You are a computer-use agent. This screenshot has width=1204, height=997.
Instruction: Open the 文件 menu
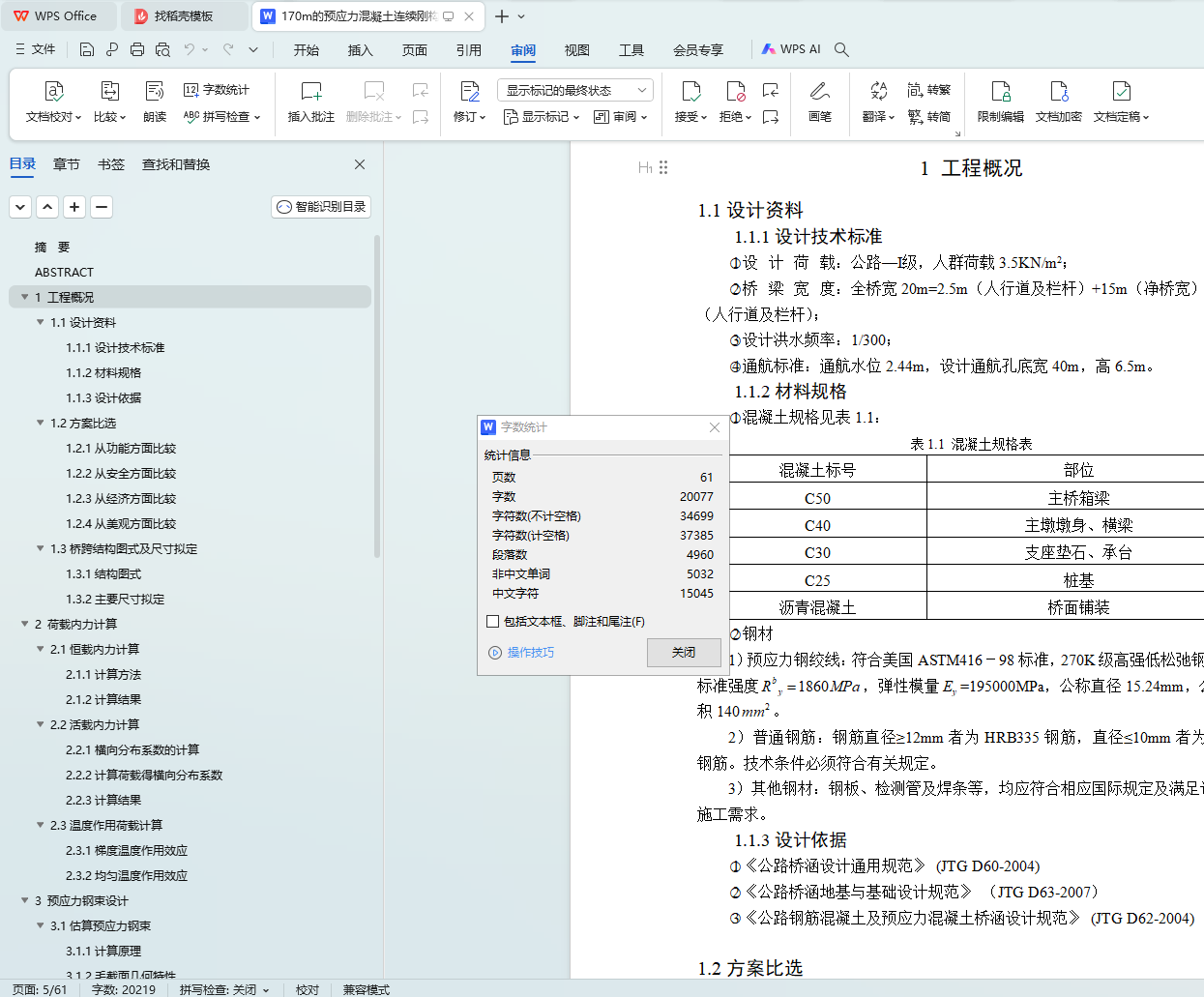(35, 49)
